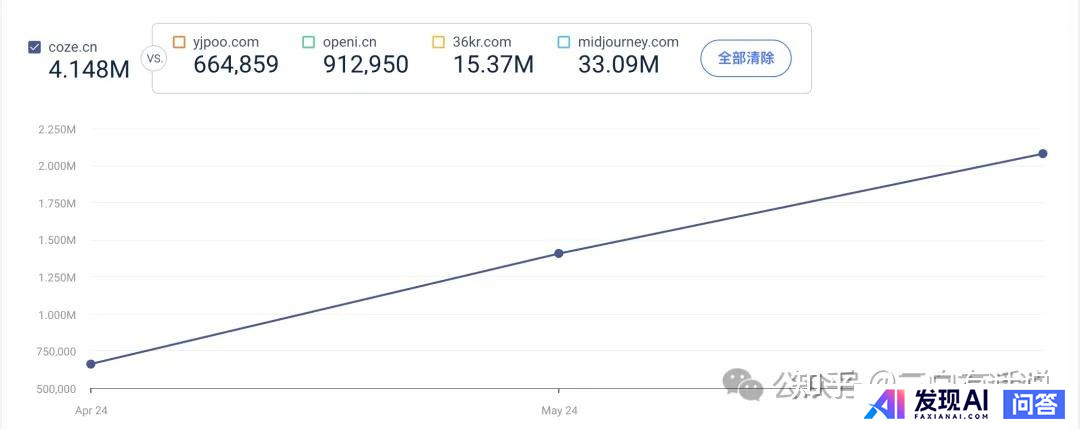This screenshot has height=429, width=1080.
Task: Click the coze.cn domain label
Action: point(73,46)
